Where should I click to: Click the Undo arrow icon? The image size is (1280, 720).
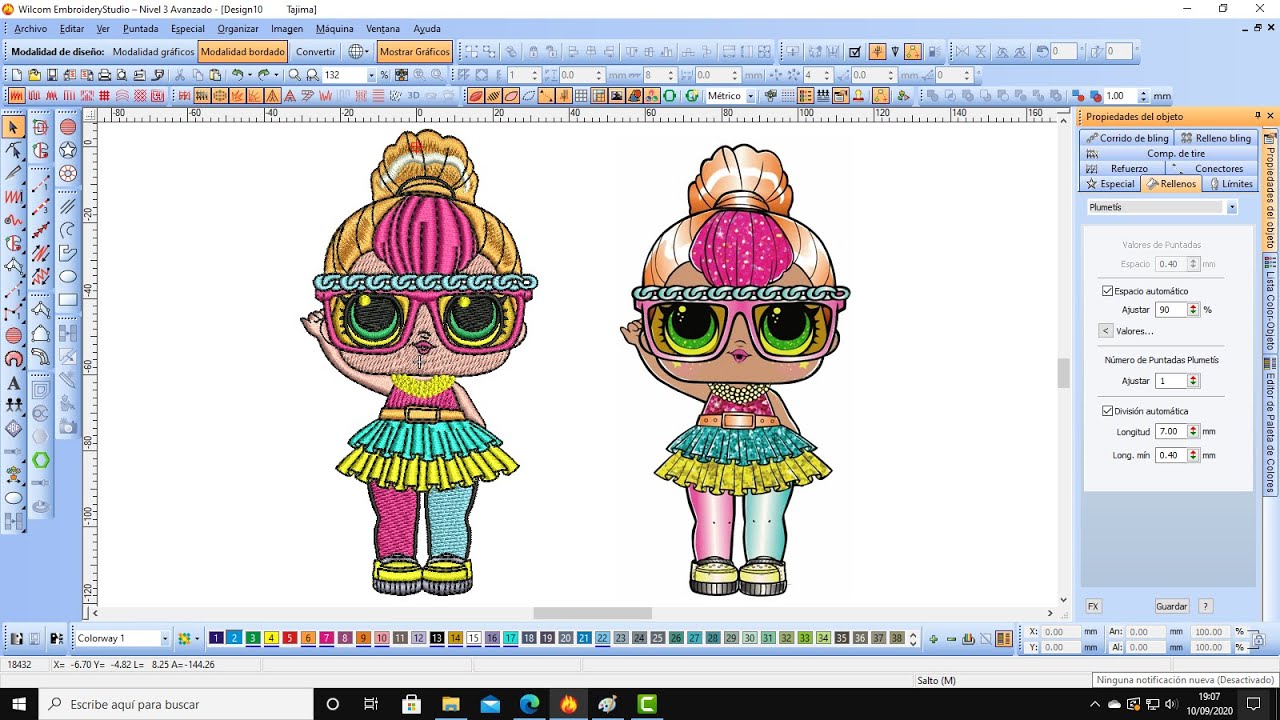click(x=238, y=75)
